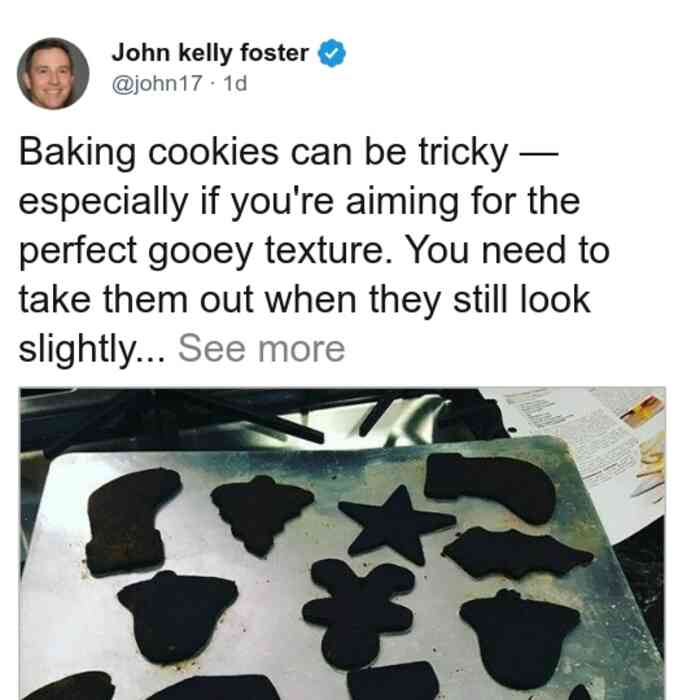Open the tweet via the 1d timestamp
The width and height of the screenshot is (700, 700).
(235, 83)
